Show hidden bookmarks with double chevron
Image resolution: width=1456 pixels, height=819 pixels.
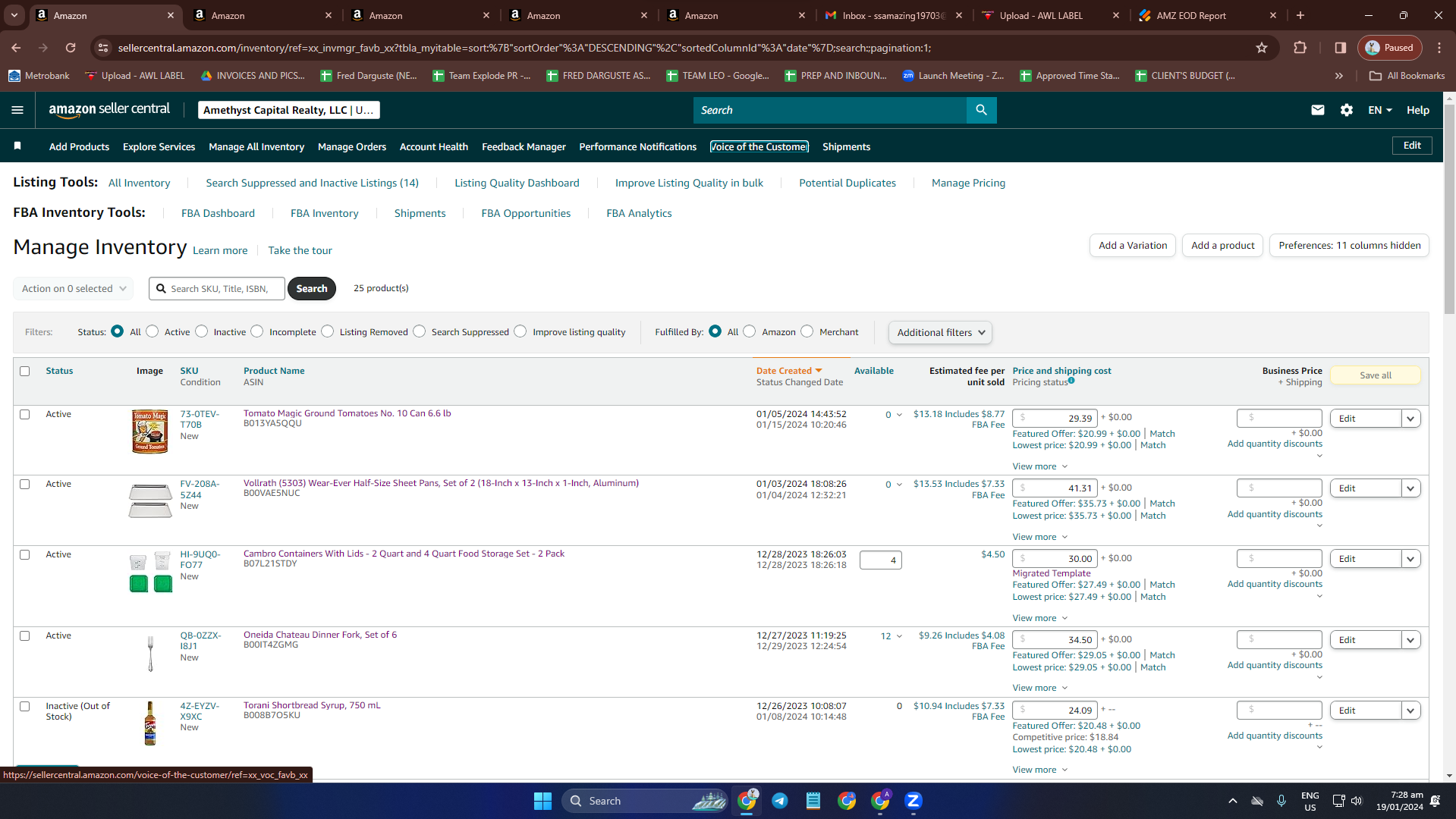pyautogui.click(x=1339, y=76)
